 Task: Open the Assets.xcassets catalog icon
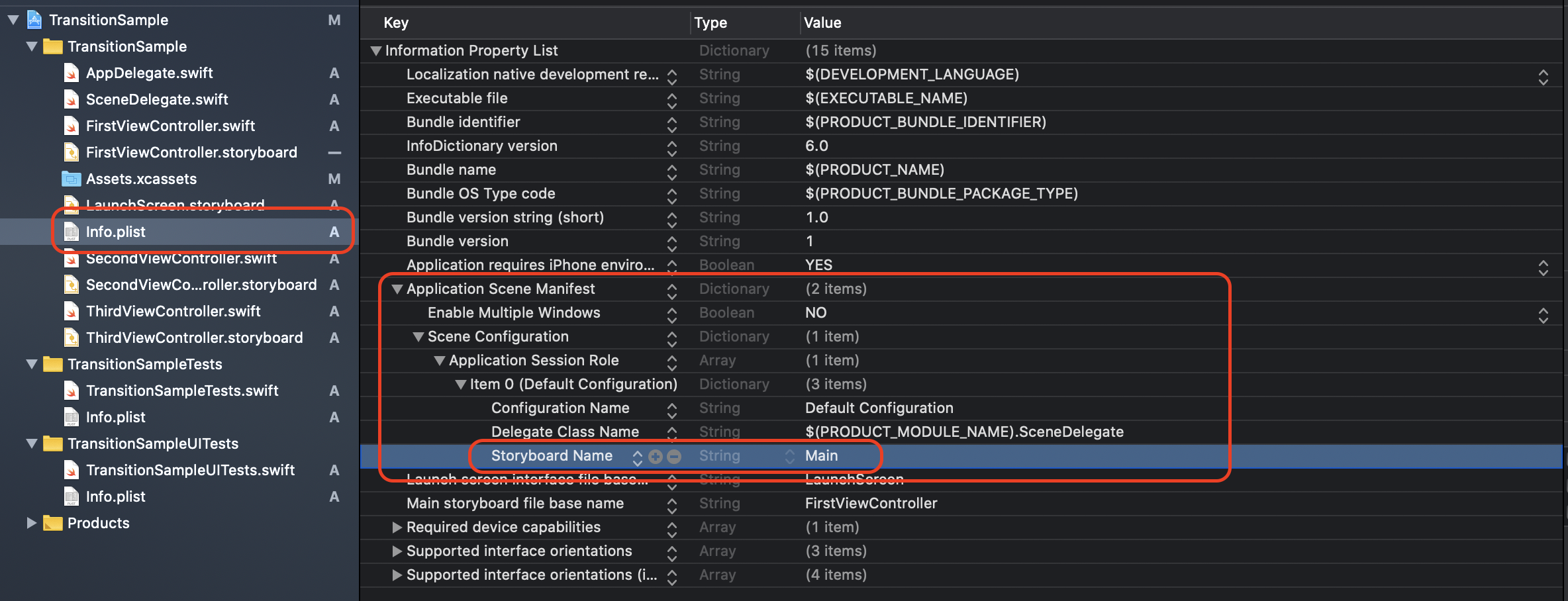click(x=71, y=179)
